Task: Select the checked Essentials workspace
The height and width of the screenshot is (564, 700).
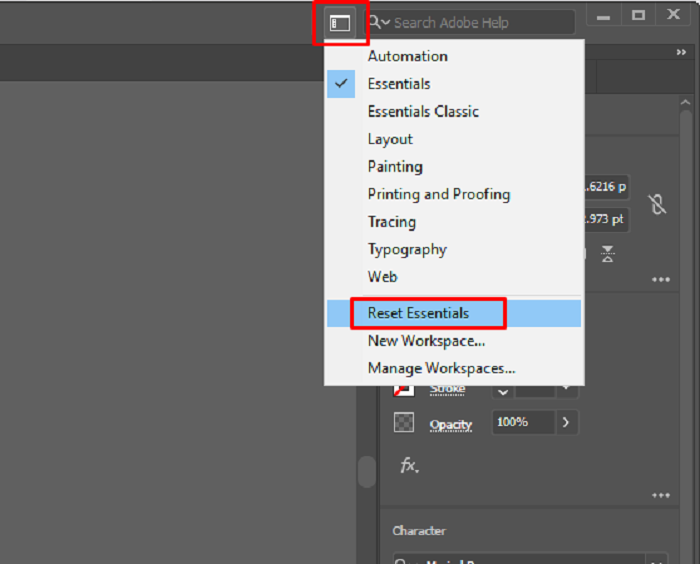Action: pyautogui.click(x=399, y=84)
